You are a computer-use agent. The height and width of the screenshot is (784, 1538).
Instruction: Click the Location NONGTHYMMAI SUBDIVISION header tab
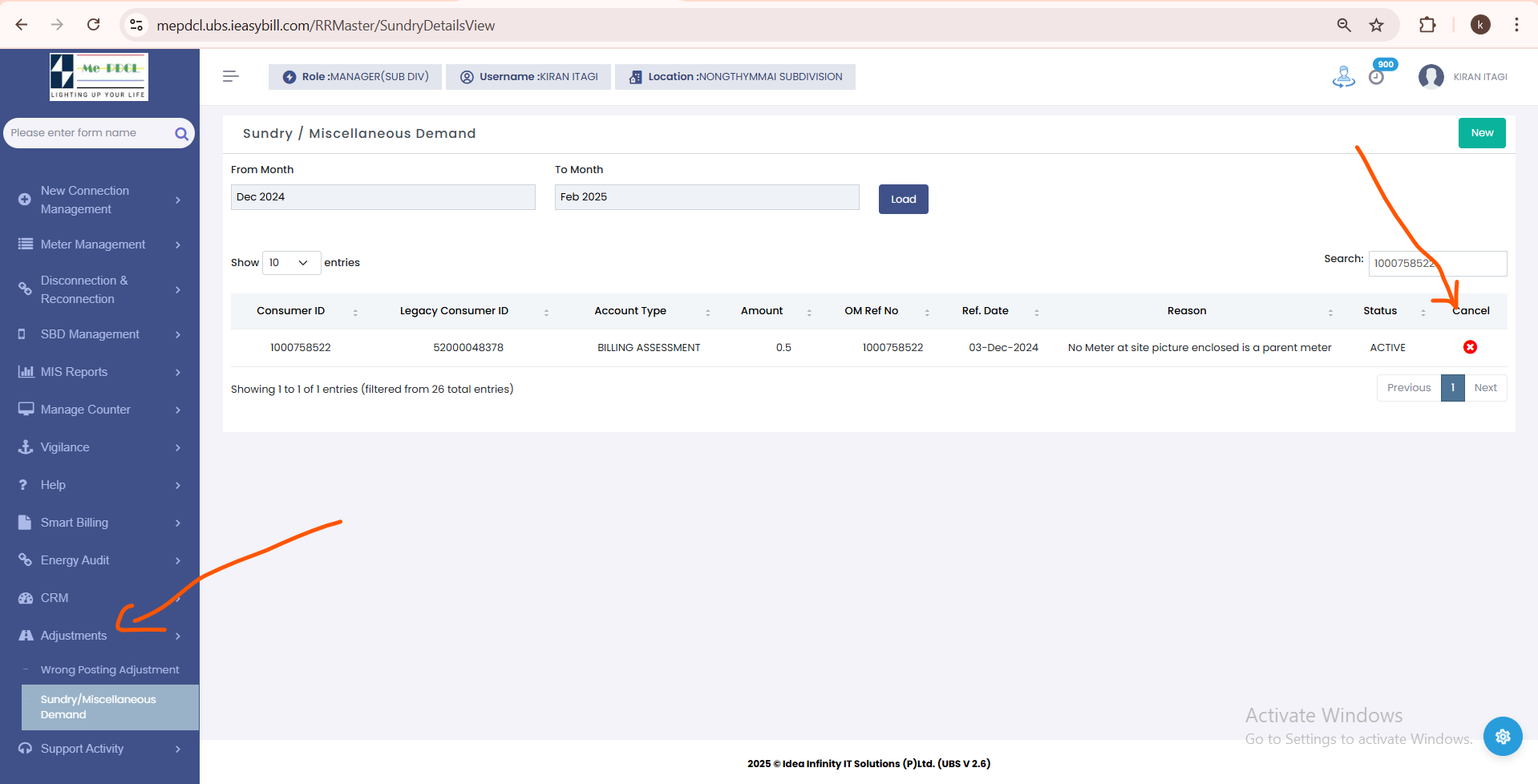coord(735,77)
